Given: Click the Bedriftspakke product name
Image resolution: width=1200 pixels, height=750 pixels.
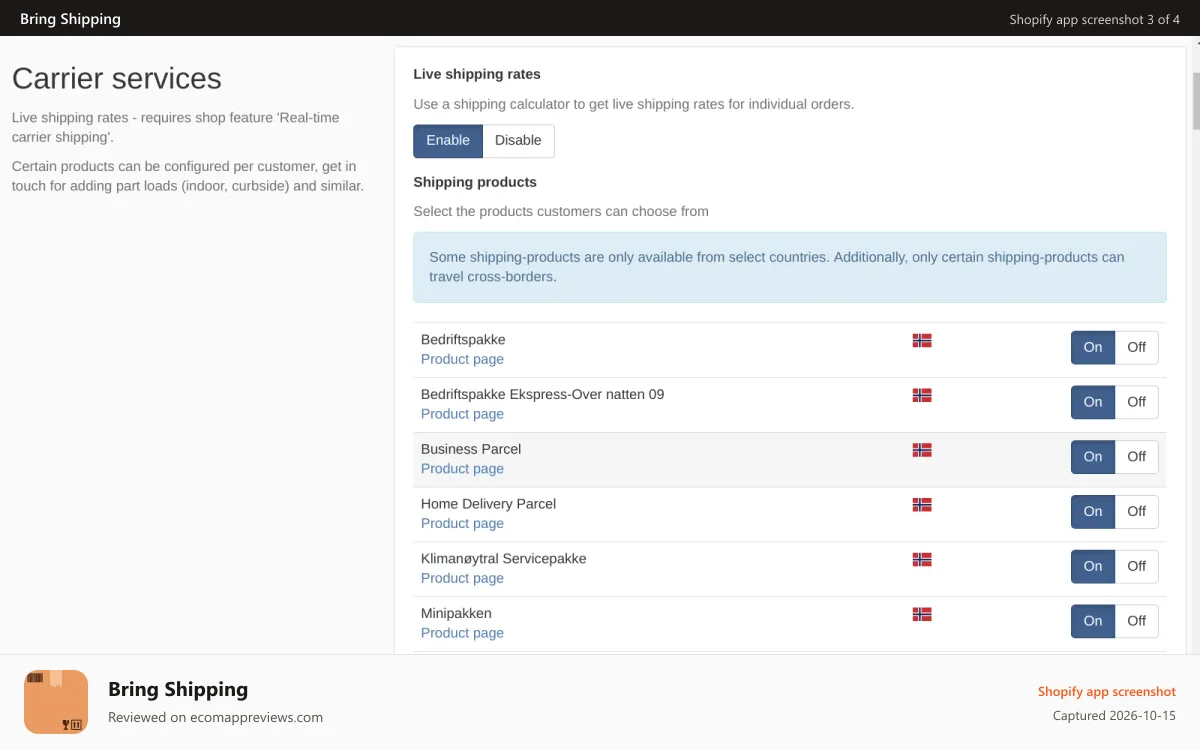Looking at the screenshot, I should point(463,340).
